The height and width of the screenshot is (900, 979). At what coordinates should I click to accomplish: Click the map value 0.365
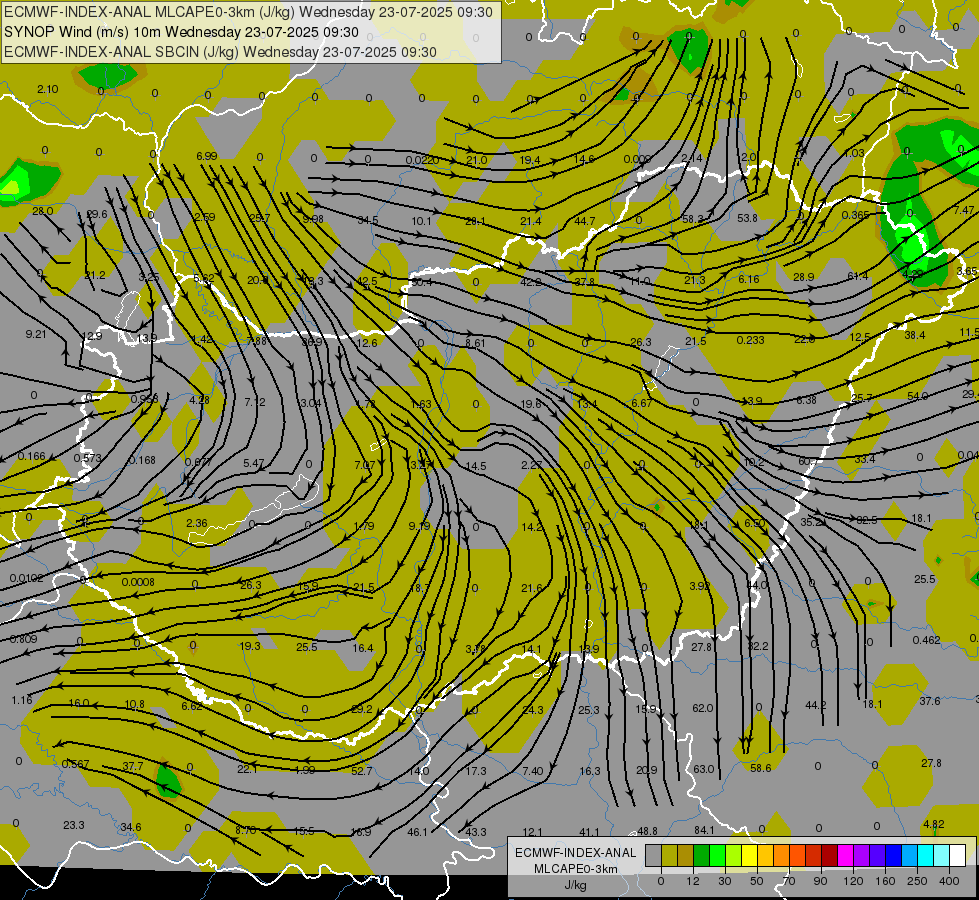(855, 215)
